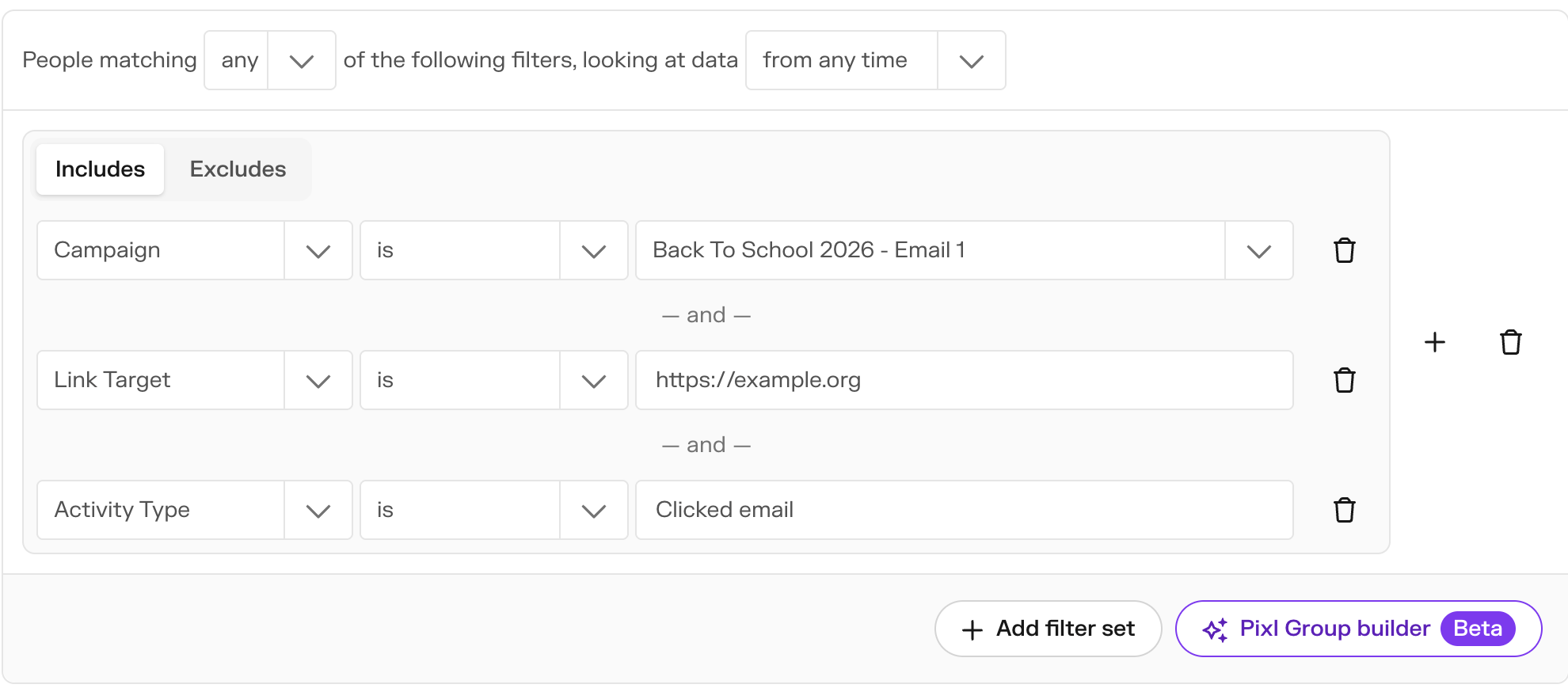Delete the Link Target filter row
1568x692 pixels.
tap(1344, 380)
